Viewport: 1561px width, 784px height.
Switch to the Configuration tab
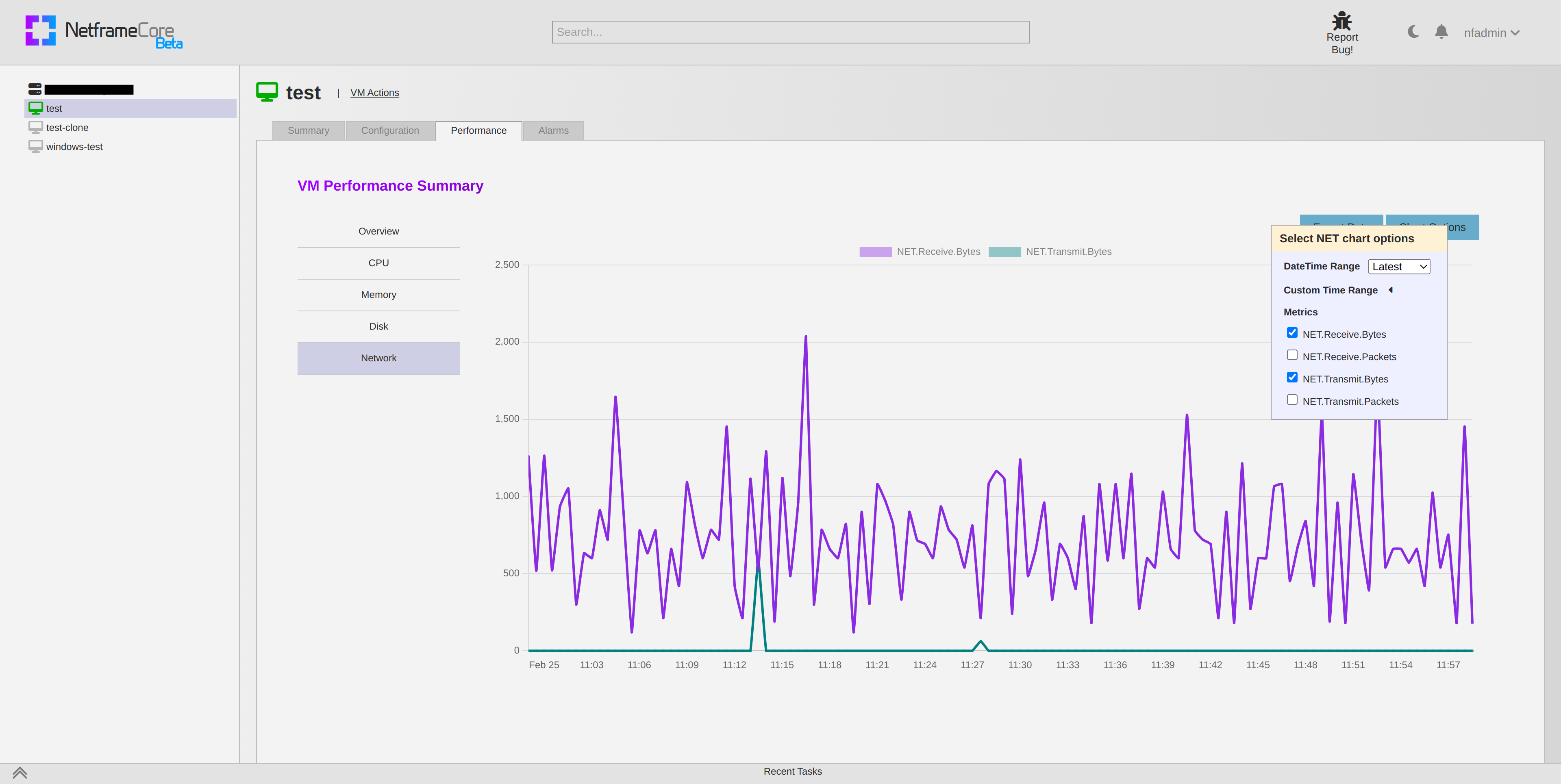point(390,130)
